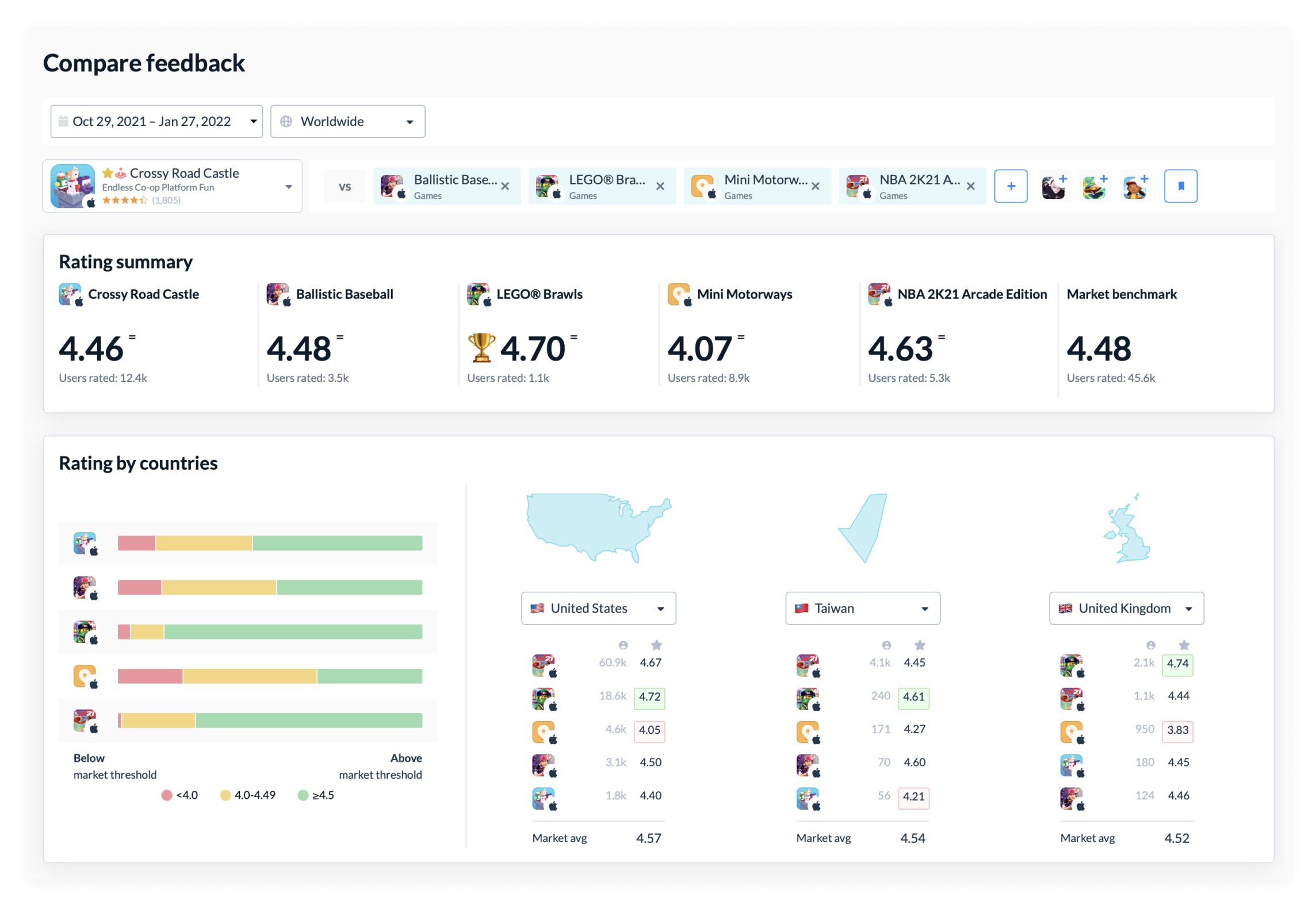The image size is (1316, 904).
Task: Click the bookmark/save icon on the right
Action: (x=1181, y=186)
